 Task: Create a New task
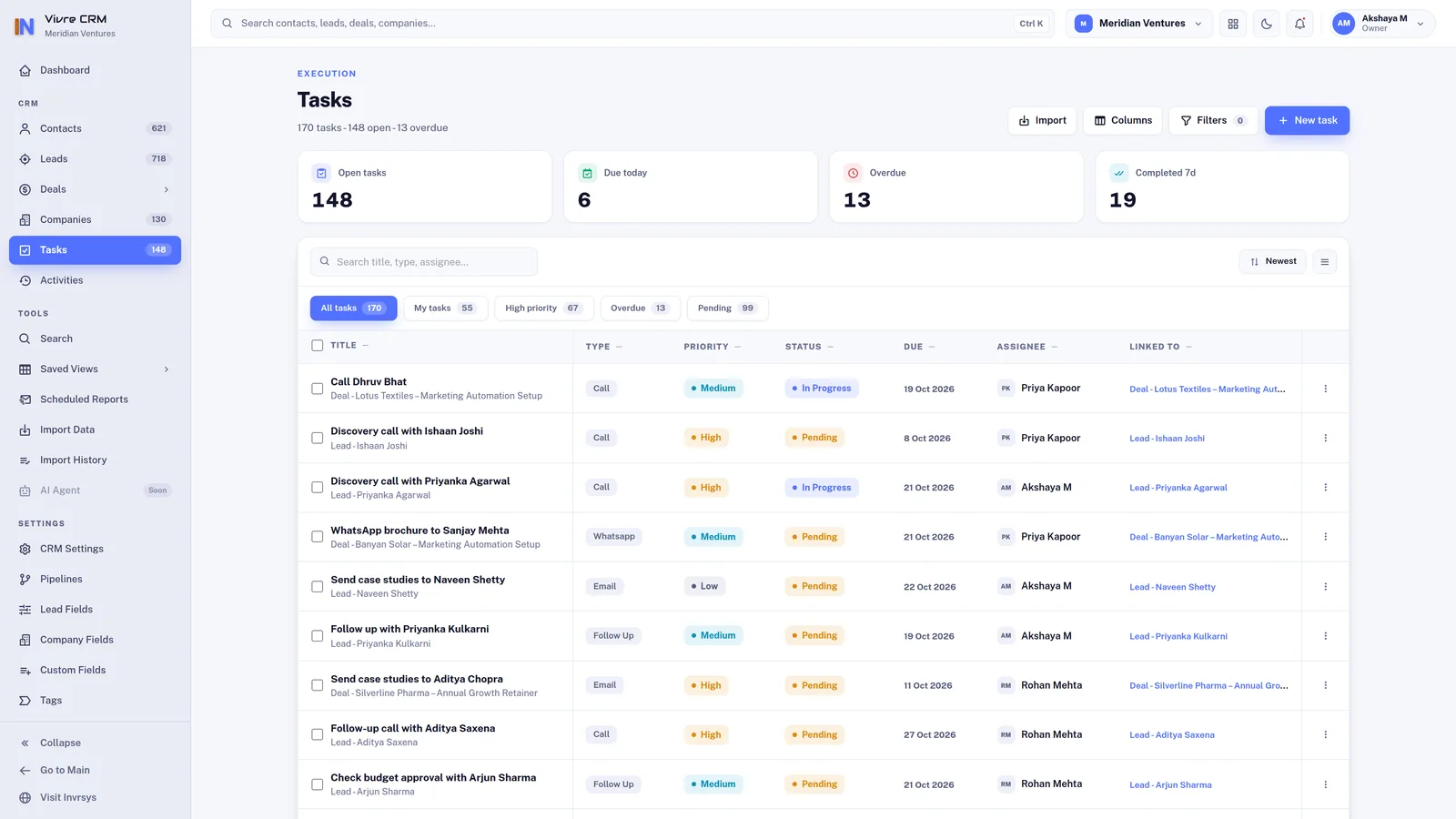click(x=1307, y=120)
